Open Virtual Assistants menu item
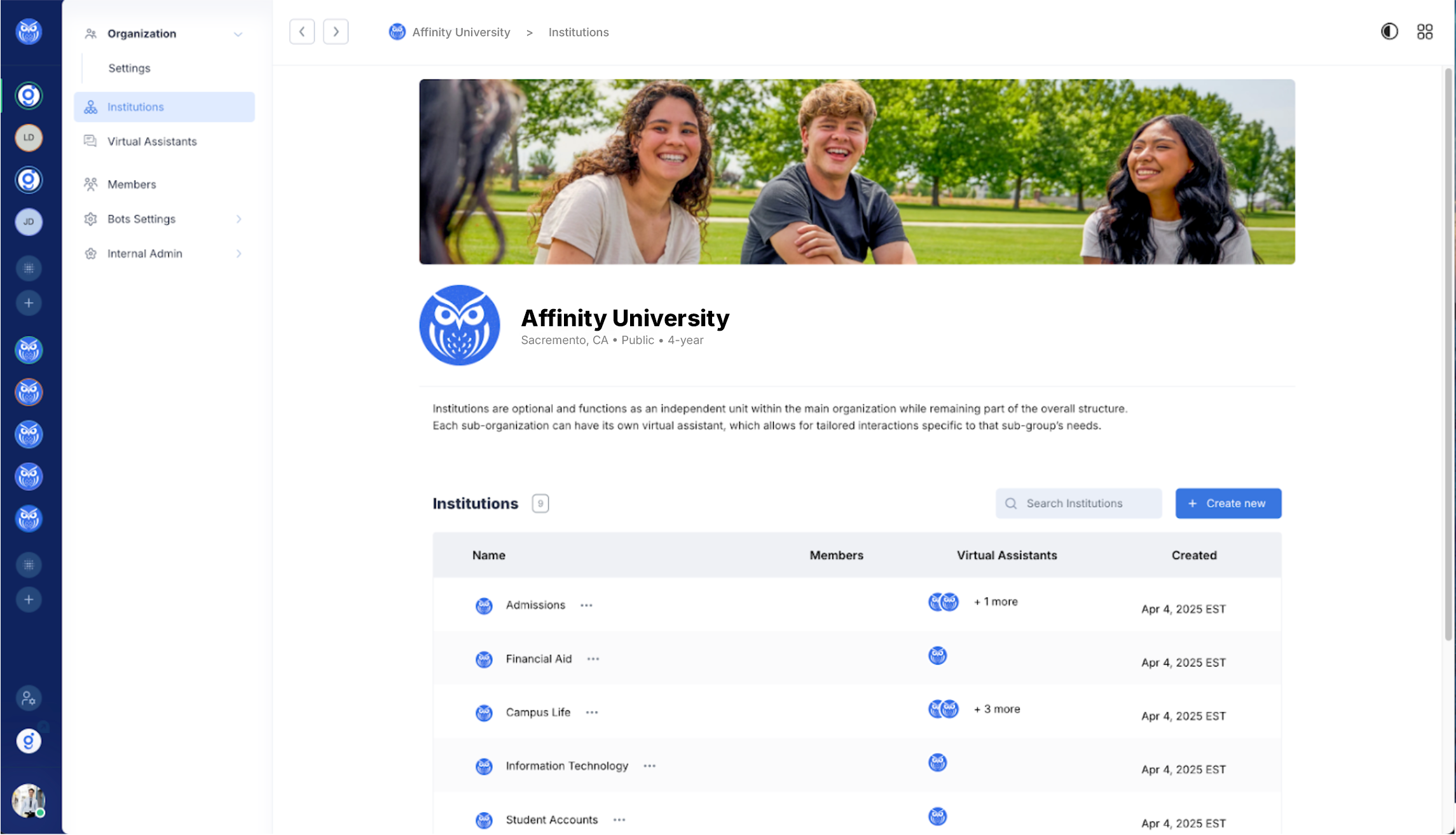1456x835 pixels. [x=152, y=141]
